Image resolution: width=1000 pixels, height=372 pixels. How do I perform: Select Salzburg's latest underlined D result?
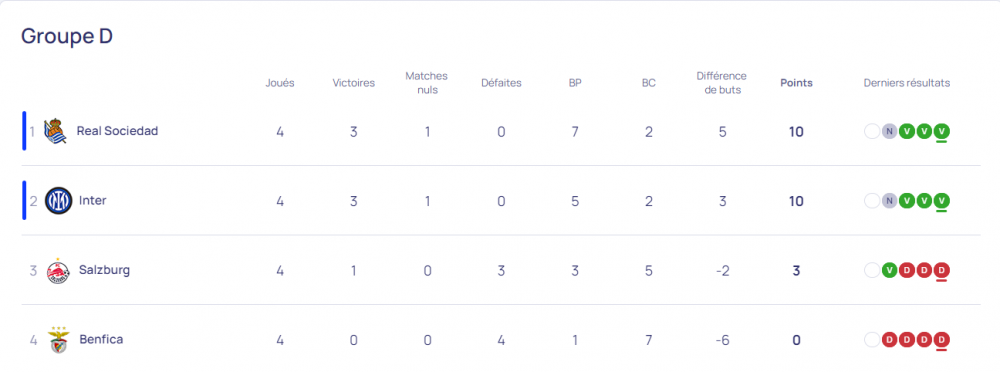click(x=942, y=271)
